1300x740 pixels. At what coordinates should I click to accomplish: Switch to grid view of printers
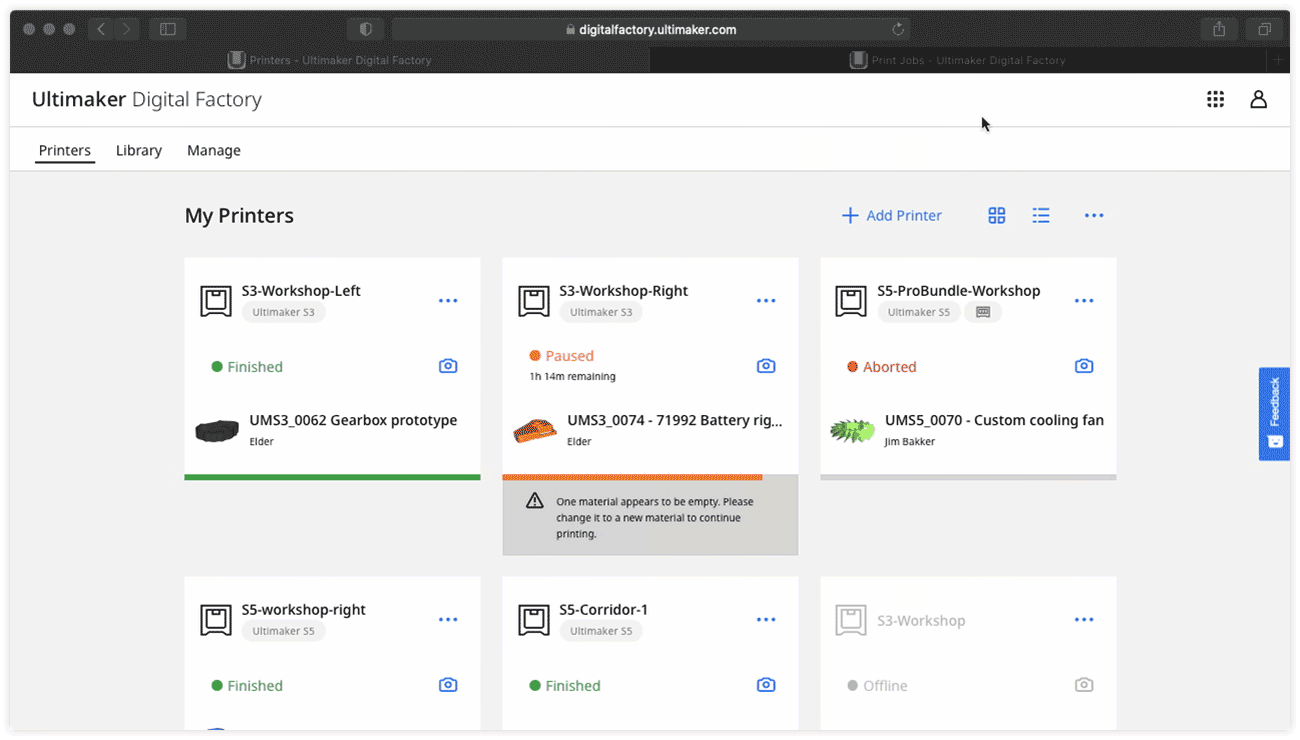pyautogui.click(x=997, y=215)
